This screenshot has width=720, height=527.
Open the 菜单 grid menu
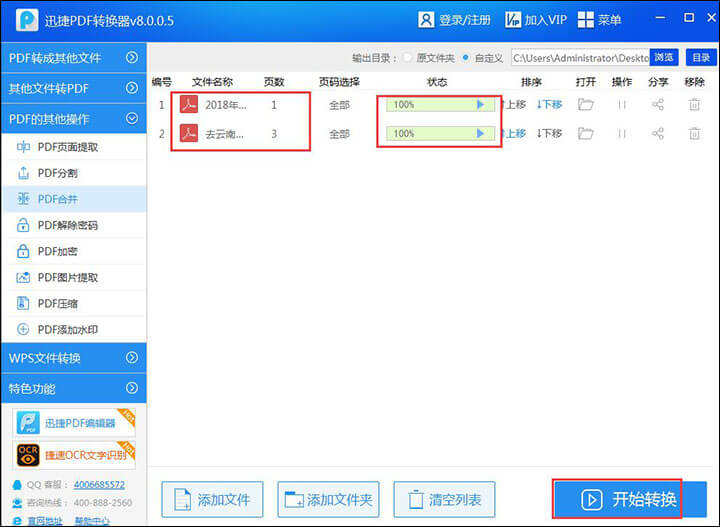[x=599, y=20]
